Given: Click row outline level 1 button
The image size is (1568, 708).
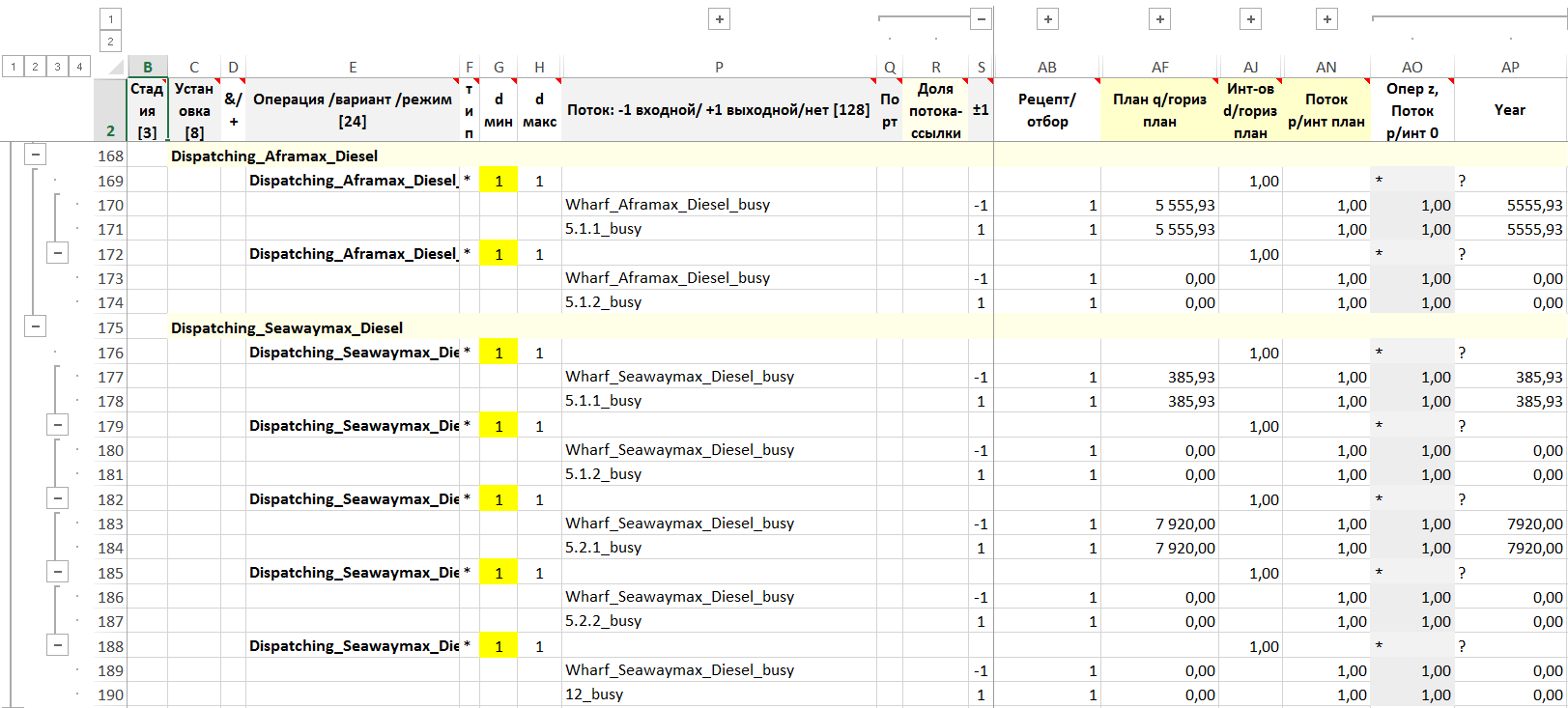Looking at the screenshot, I should click(14, 67).
